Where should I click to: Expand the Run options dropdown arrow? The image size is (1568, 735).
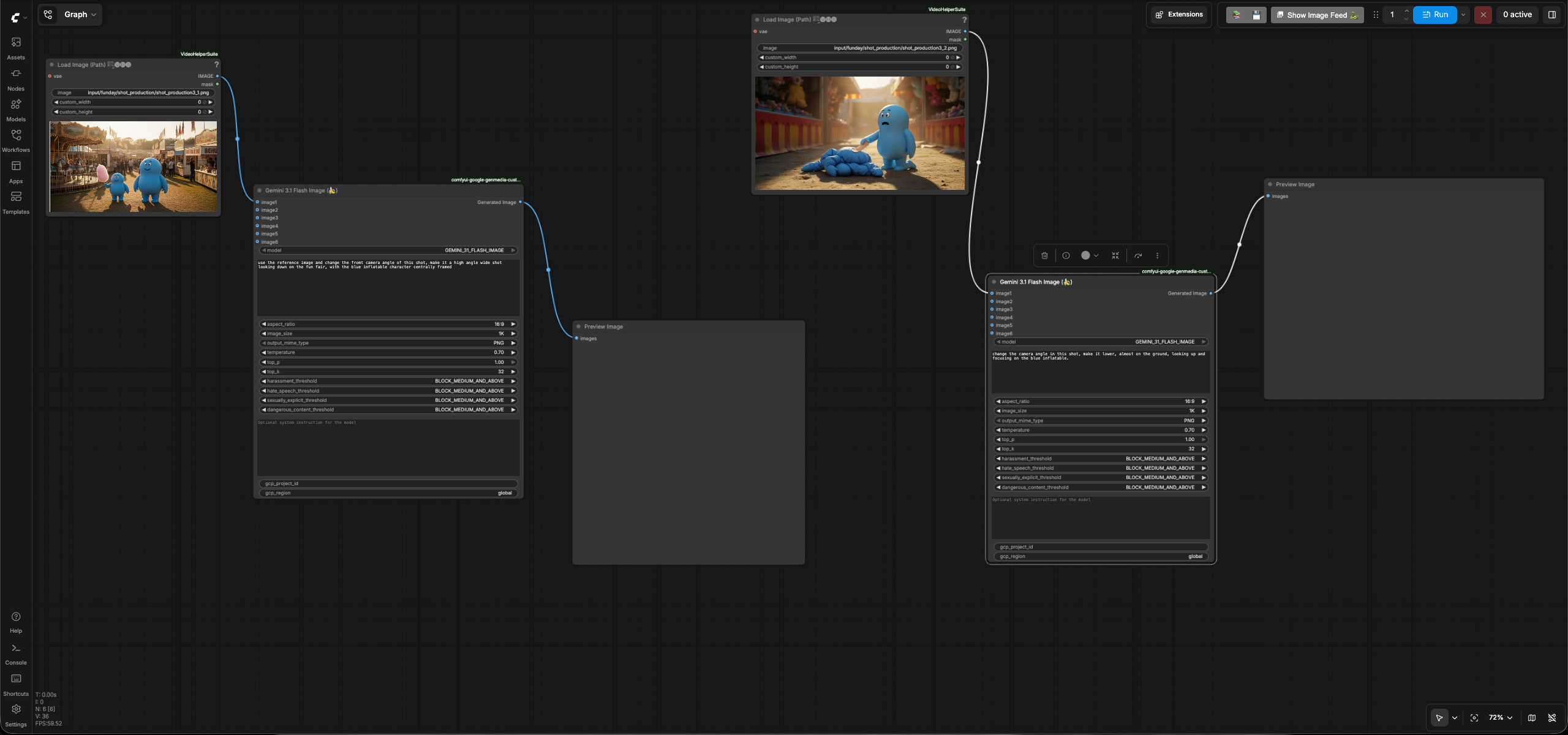(1463, 15)
